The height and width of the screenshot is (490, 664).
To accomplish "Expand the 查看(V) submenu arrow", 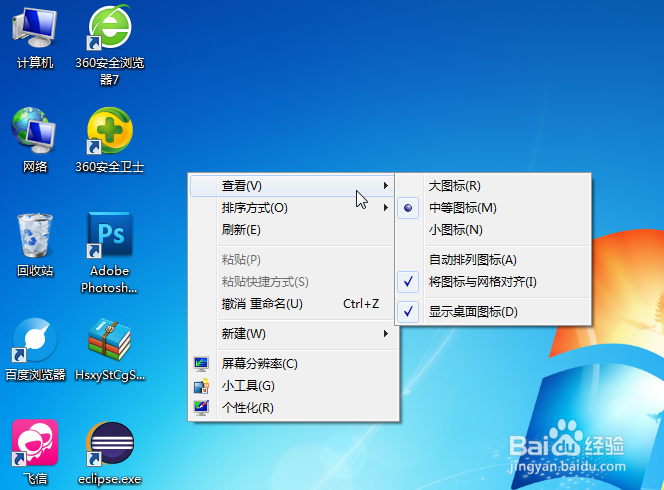I will point(385,185).
